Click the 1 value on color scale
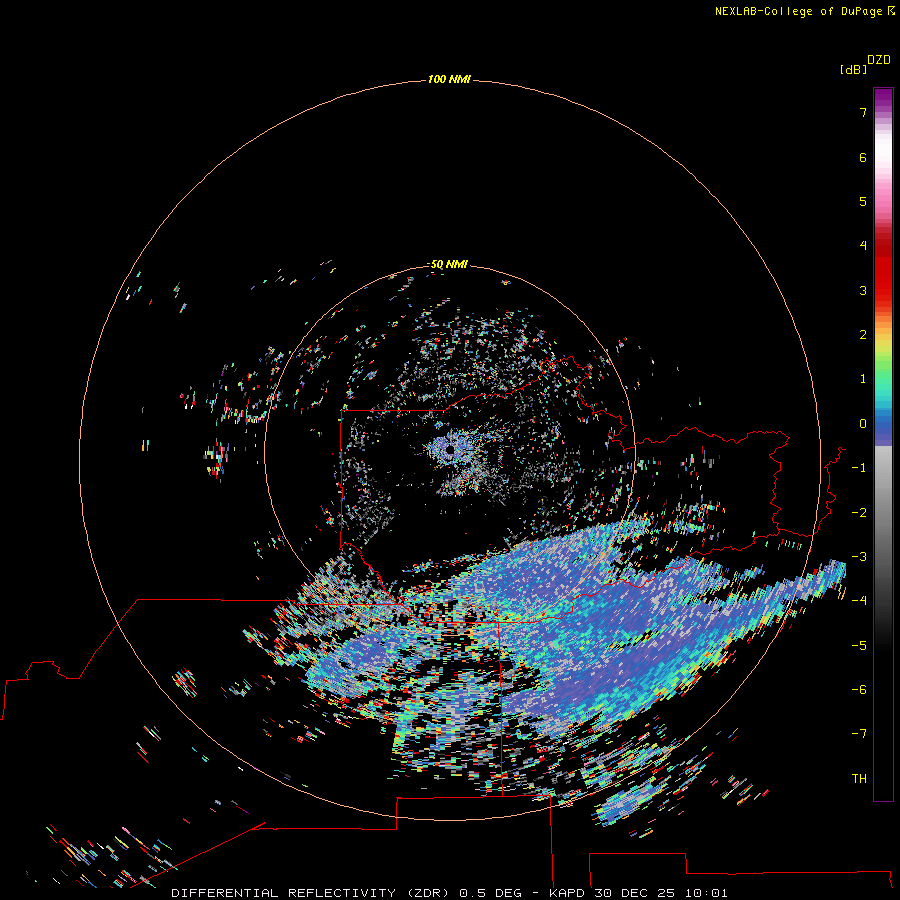Image resolution: width=900 pixels, height=900 pixels. pos(863,379)
